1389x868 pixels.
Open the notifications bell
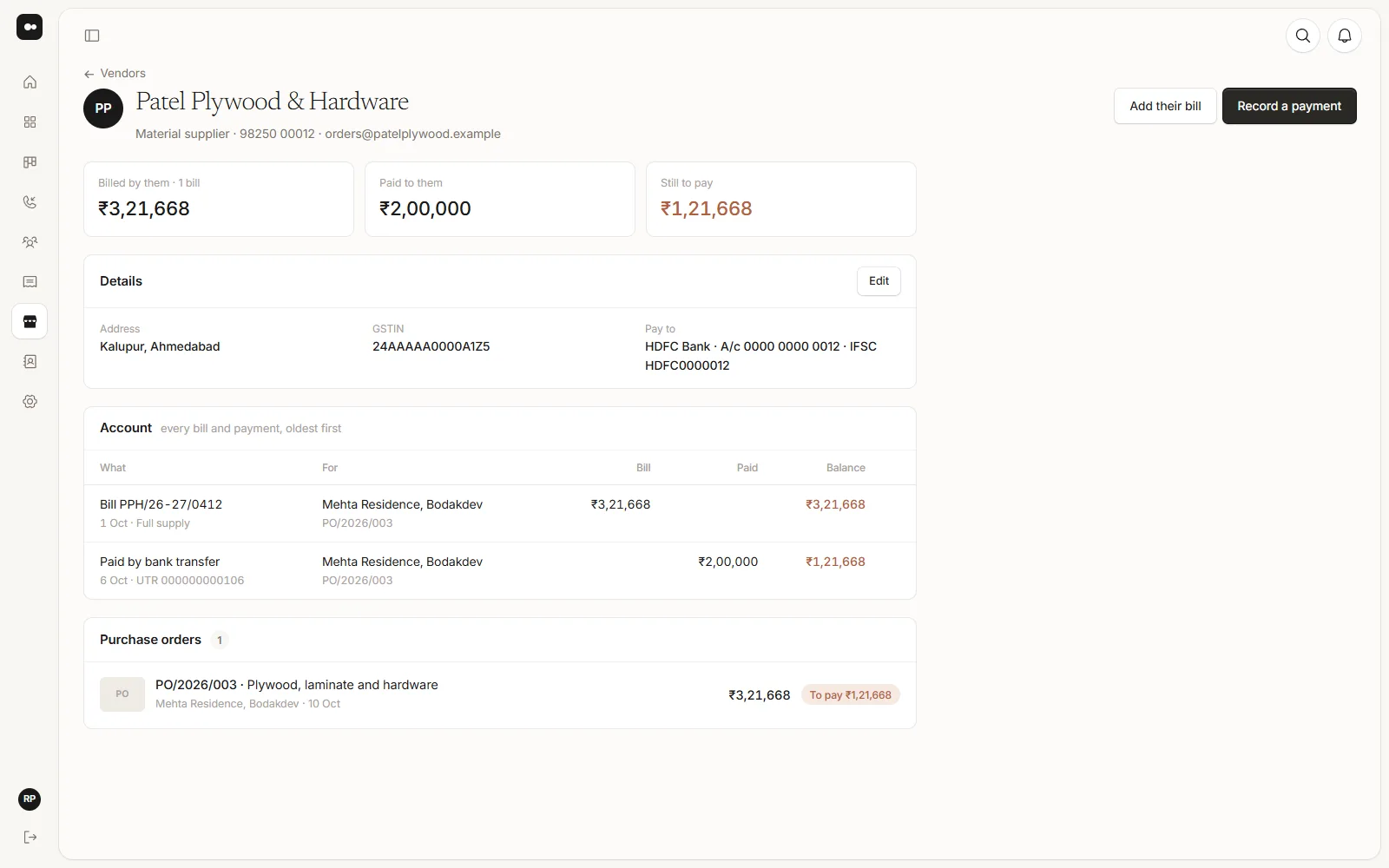pyautogui.click(x=1345, y=36)
